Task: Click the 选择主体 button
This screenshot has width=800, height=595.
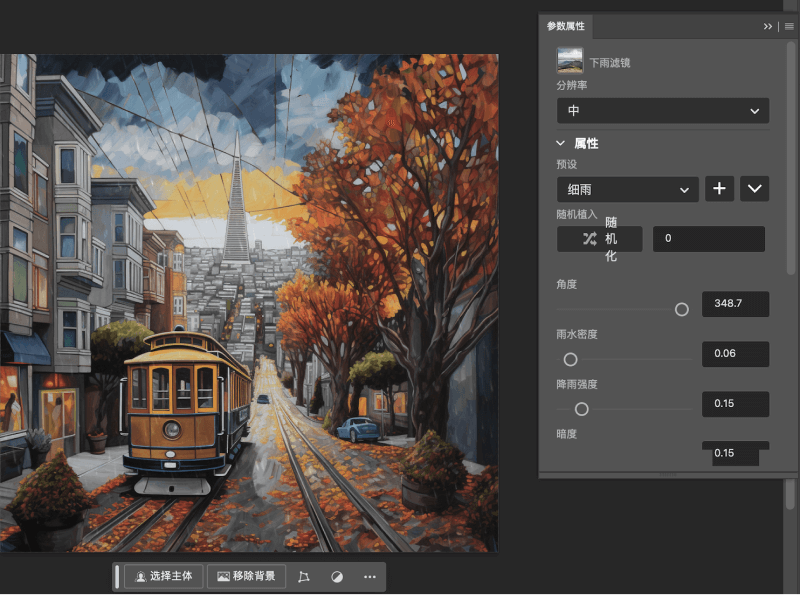Action: (x=163, y=576)
